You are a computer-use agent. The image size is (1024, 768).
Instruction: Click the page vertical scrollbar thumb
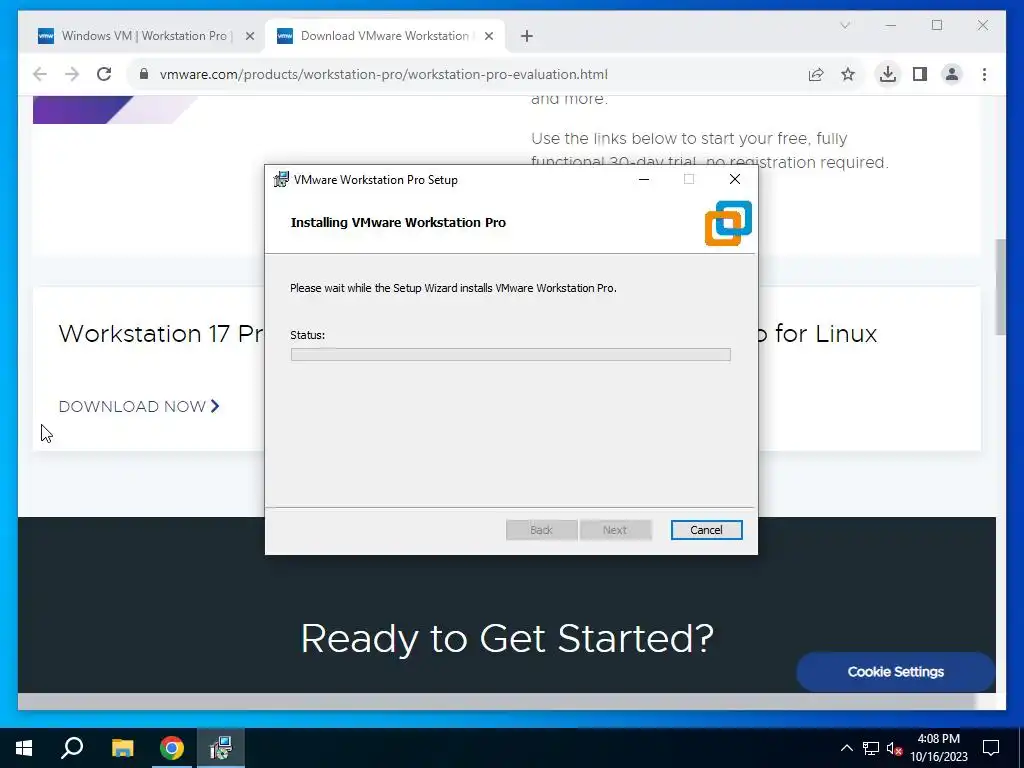[1000, 287]
